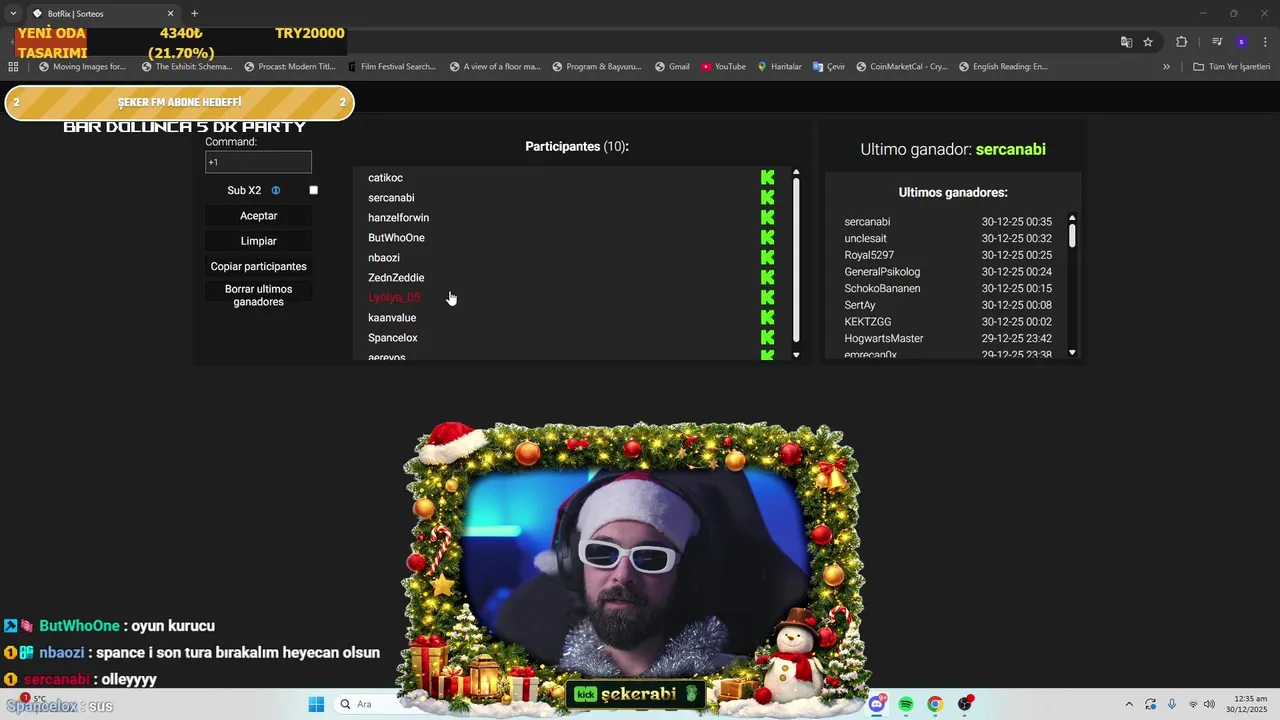Open the English Reading bookmark
This screenshot has height=720, width=1280.
pyautogui.click(x=1003, y=67)
